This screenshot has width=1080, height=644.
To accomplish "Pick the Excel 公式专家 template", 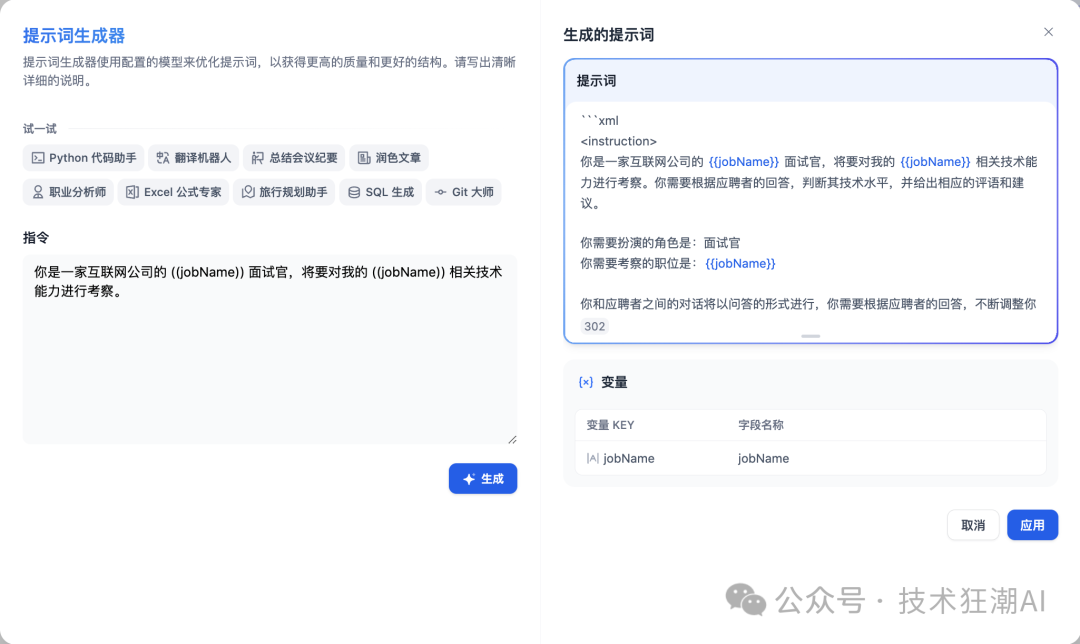I will pos(174,192).
